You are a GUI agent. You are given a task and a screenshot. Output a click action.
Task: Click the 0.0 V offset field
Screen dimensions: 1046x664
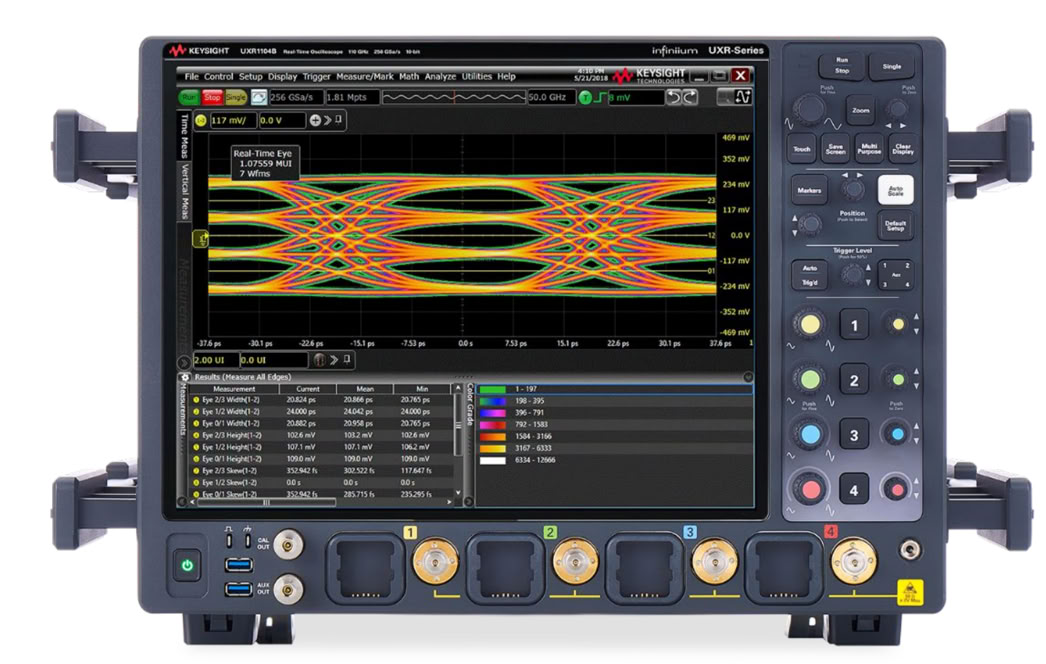(x=281, y=121)
